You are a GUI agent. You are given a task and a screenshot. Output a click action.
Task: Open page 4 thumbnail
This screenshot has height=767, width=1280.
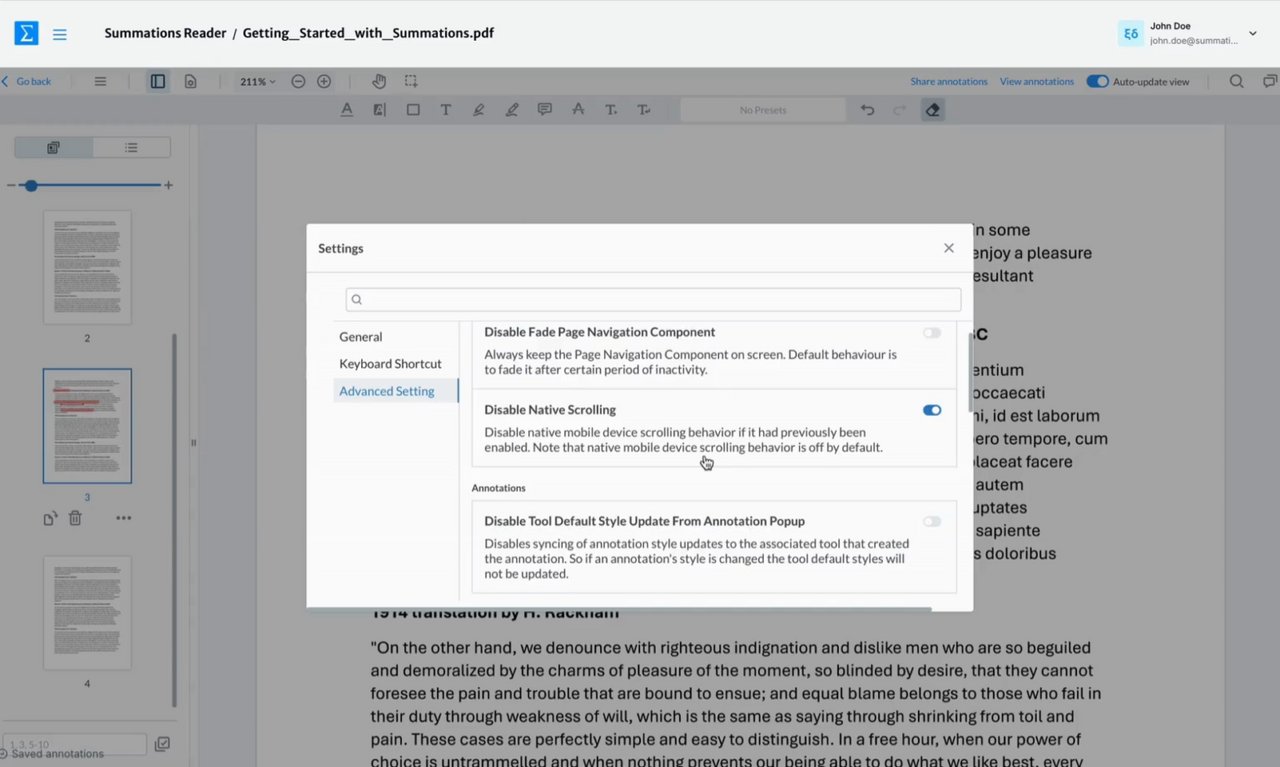(x=87, y=612)
